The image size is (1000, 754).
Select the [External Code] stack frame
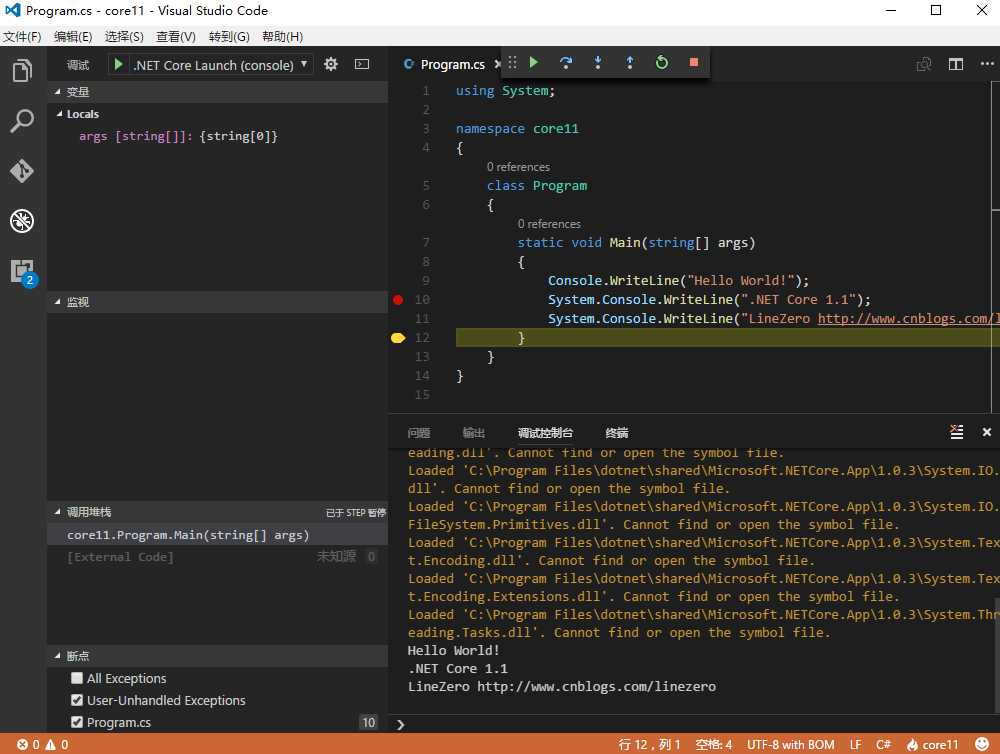217,557
